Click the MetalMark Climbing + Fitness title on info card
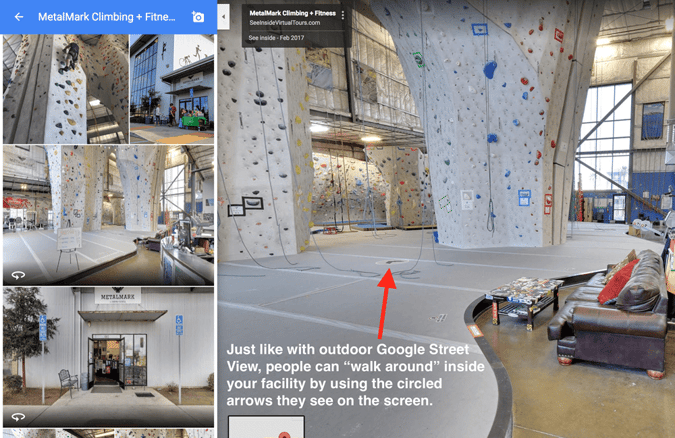 [293, 13]
